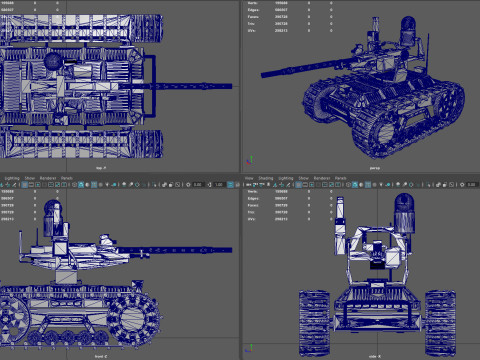The width and height of the screenshot is (480, 360).
Task: Toggle Use Default Material in front view toolbar
Action: pos(87,185)
